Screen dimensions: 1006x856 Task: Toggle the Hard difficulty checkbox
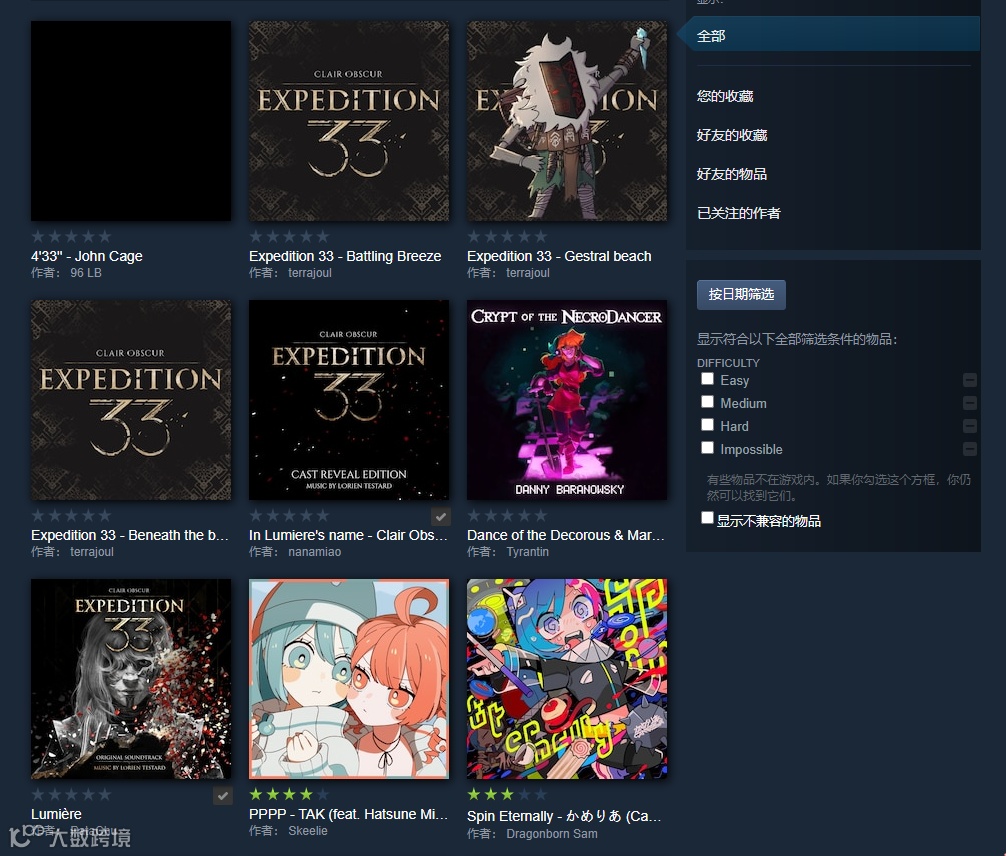coord(707,425)
